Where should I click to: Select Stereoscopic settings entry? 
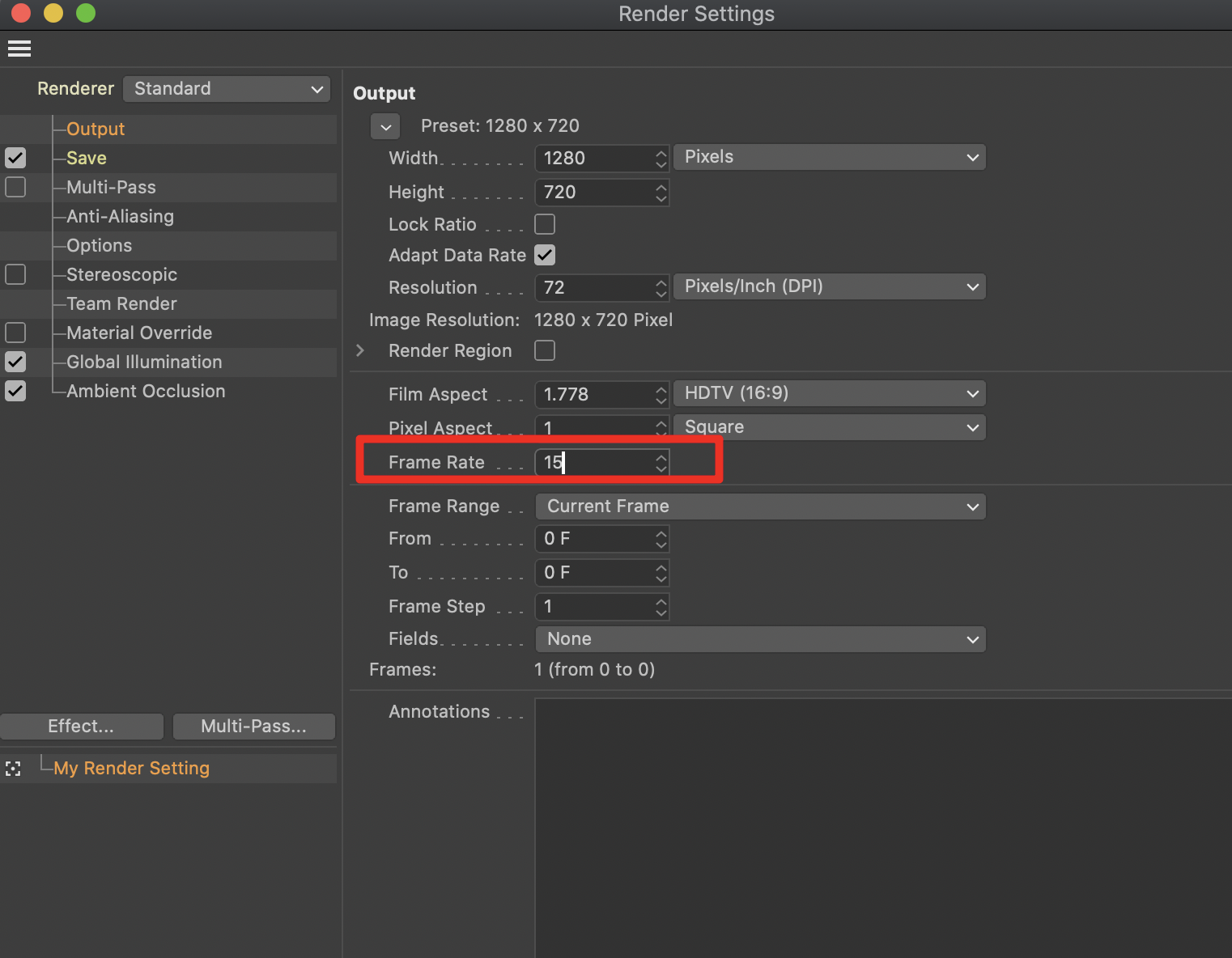point(121,274)
